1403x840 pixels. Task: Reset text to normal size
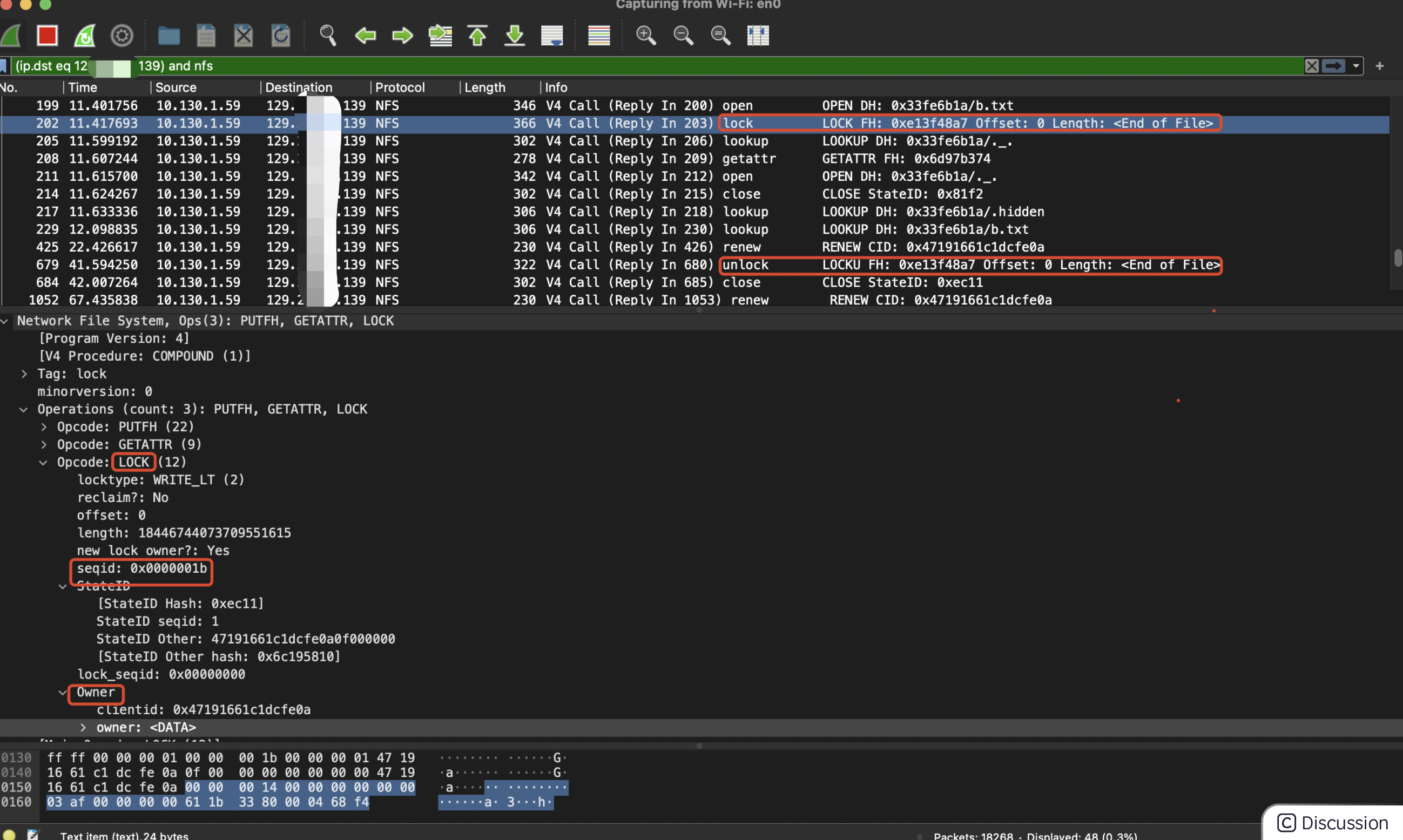tap(721, 36)
